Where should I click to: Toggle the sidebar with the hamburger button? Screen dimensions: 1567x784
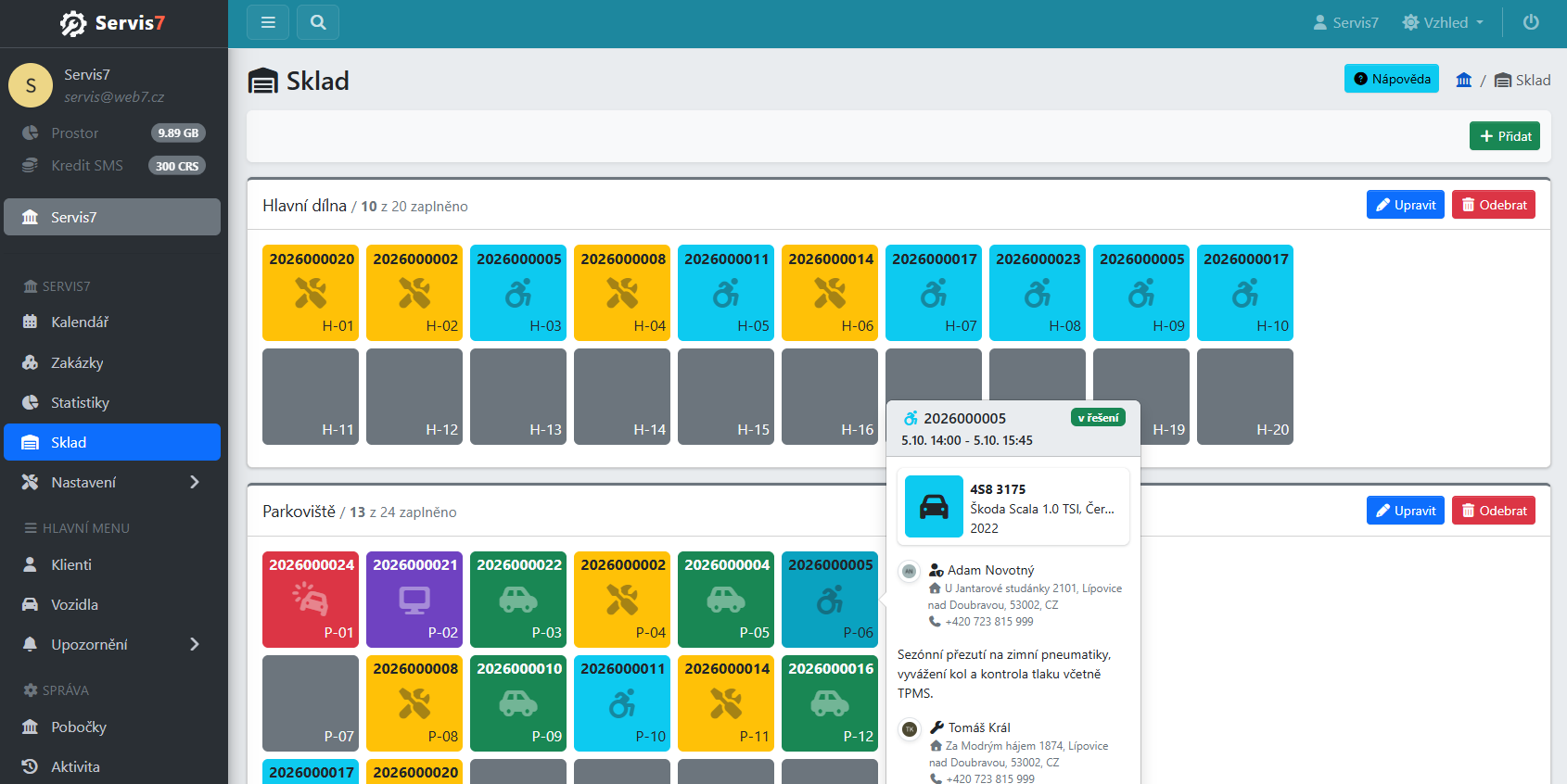[268, 22]
